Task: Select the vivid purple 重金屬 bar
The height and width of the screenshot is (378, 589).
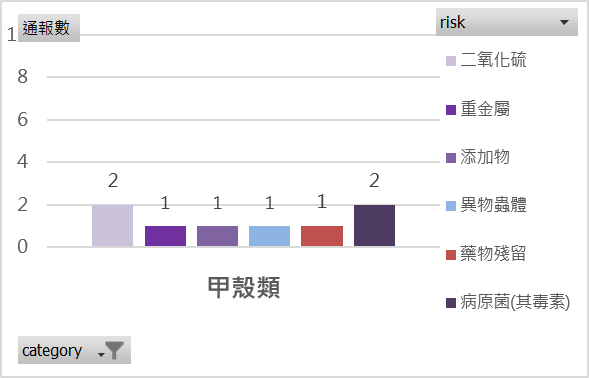Action: click(165, 236)
